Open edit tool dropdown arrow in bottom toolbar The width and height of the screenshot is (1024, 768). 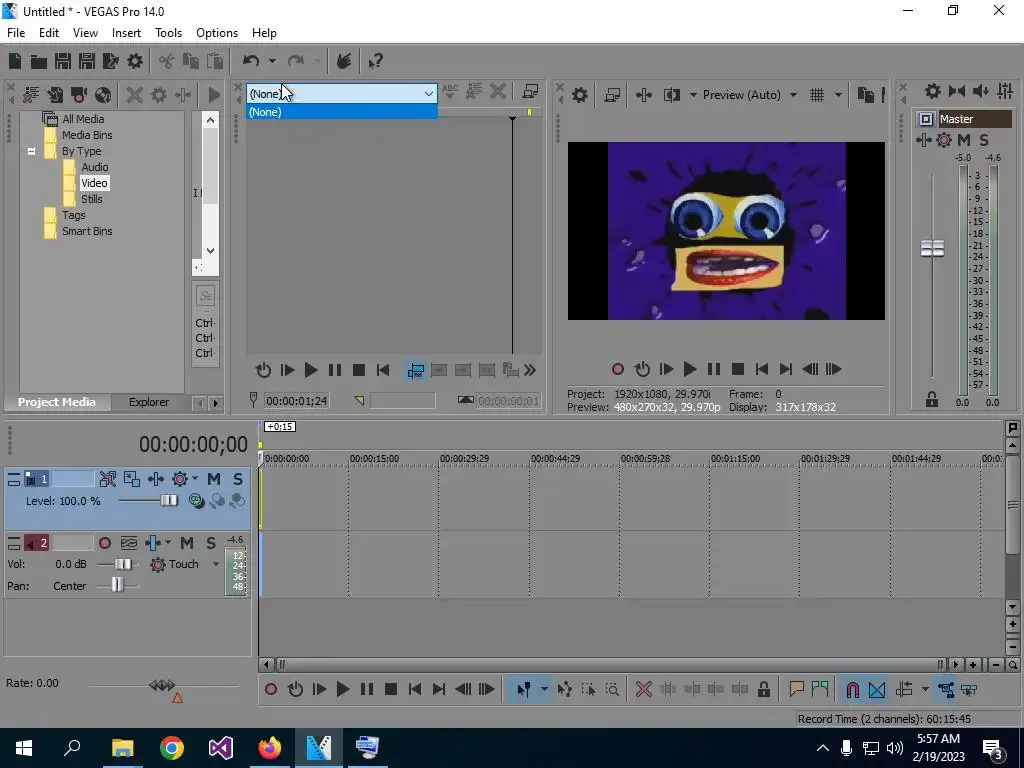point(543,690)
